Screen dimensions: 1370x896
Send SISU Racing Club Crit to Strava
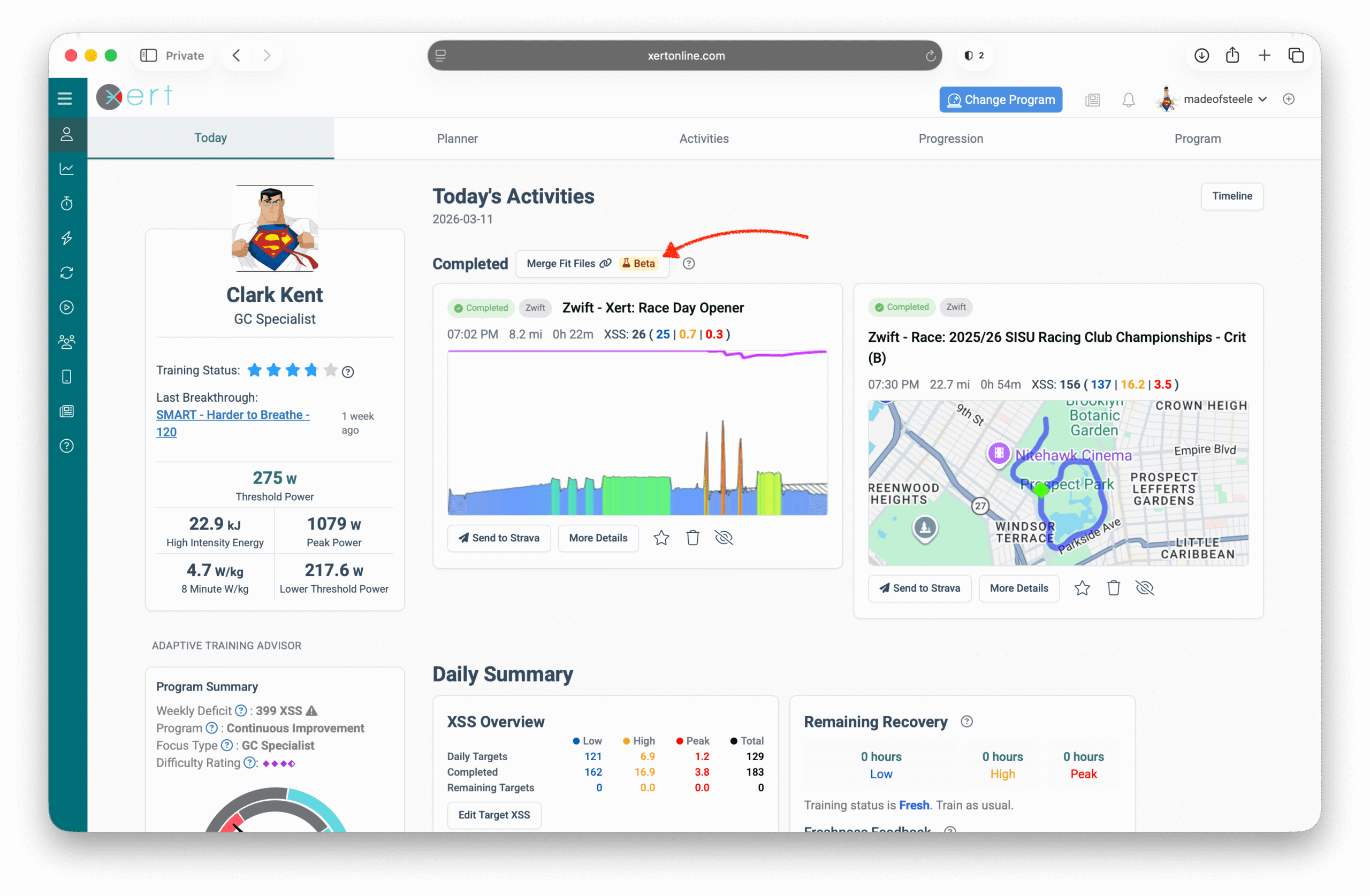pyautogui.click(x=920, y=588)
